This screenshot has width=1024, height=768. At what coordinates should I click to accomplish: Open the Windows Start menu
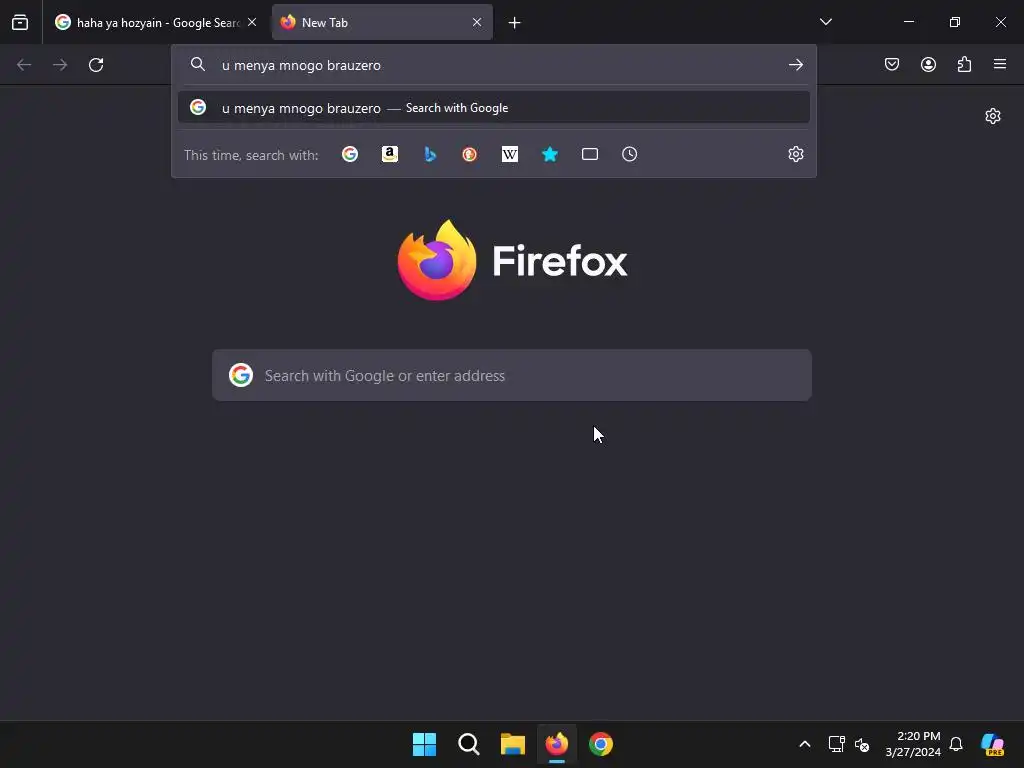tap(424, 744)
